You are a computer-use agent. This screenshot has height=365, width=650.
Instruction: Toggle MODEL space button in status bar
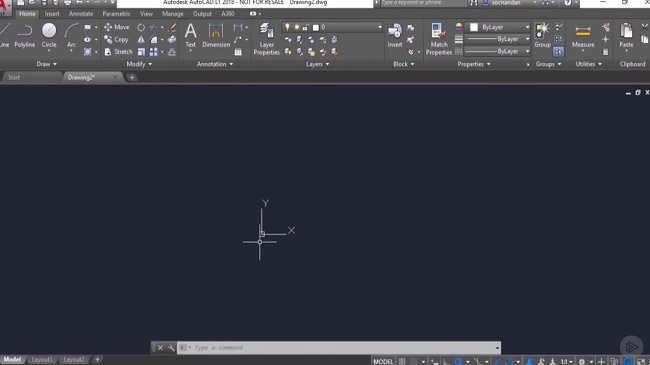pos(383,361)
